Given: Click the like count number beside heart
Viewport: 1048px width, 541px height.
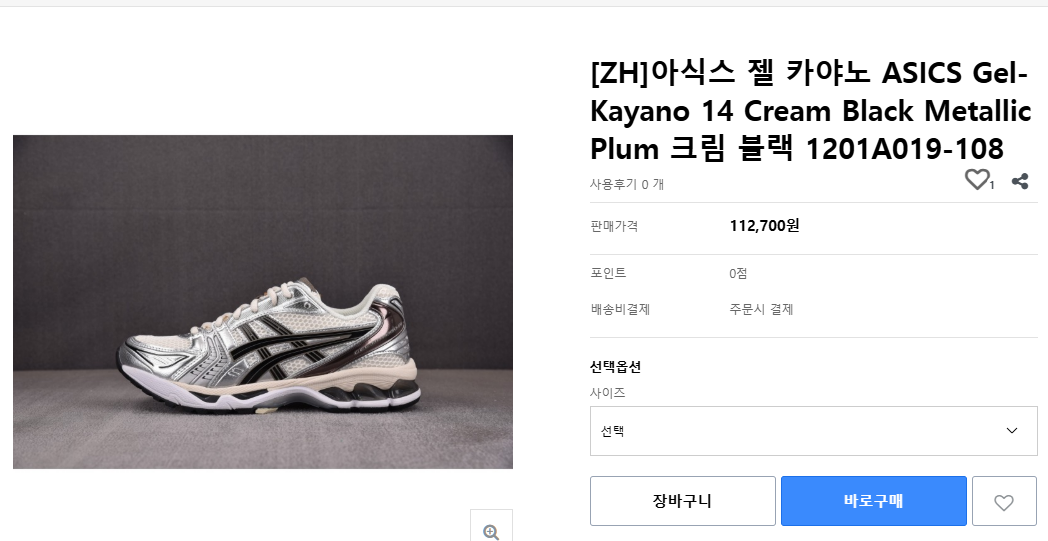Looking at the screenshot, I should [x=992, y=185].
